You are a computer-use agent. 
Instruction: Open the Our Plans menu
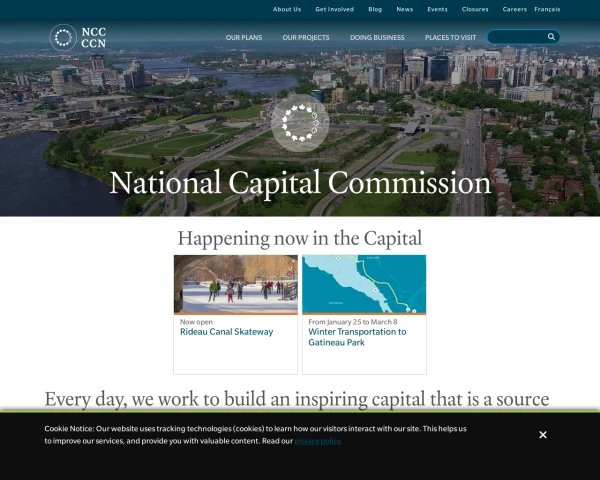tap(244, 38)
